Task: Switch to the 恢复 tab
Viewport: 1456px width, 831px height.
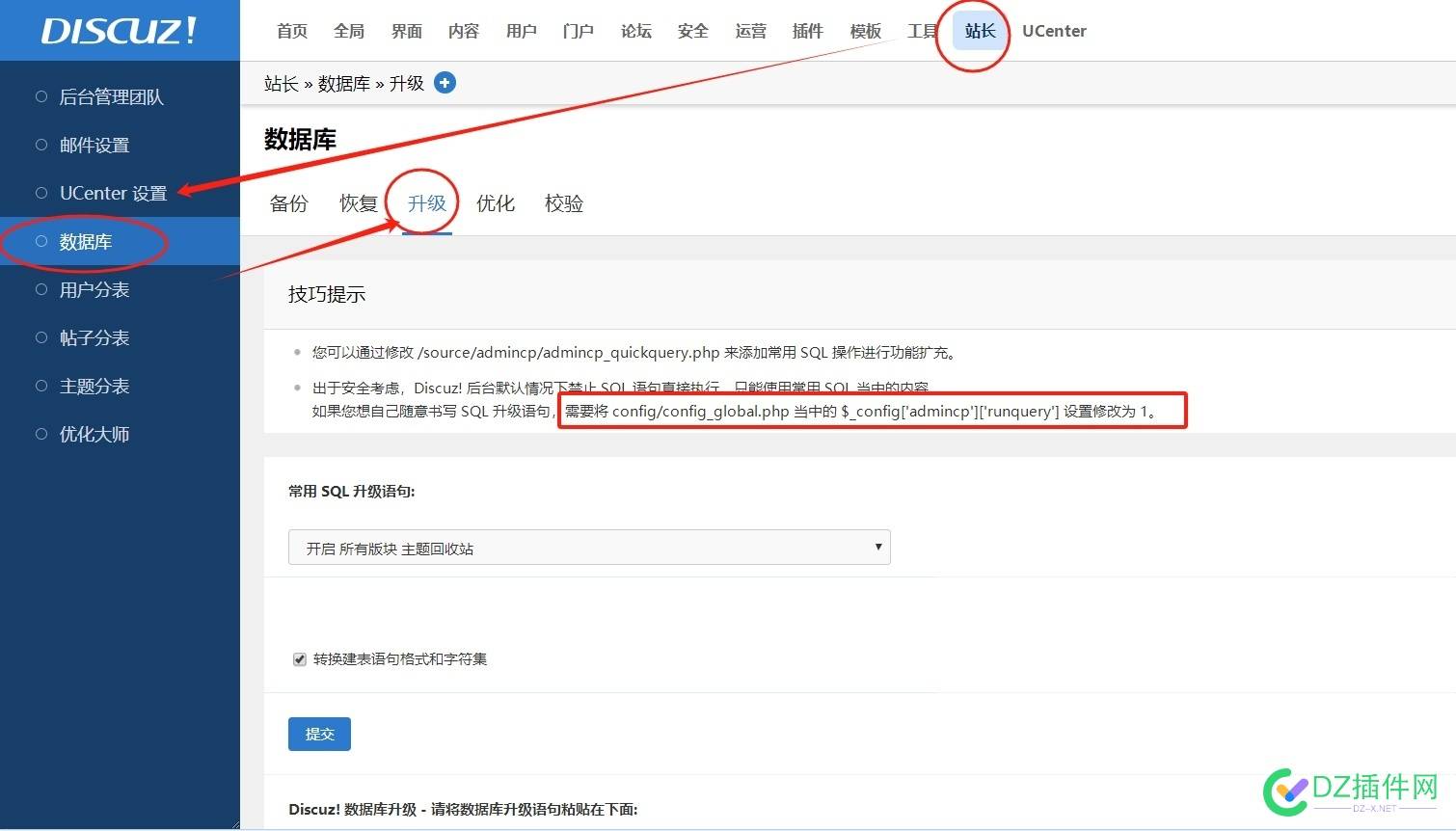Action: (359, 203)
